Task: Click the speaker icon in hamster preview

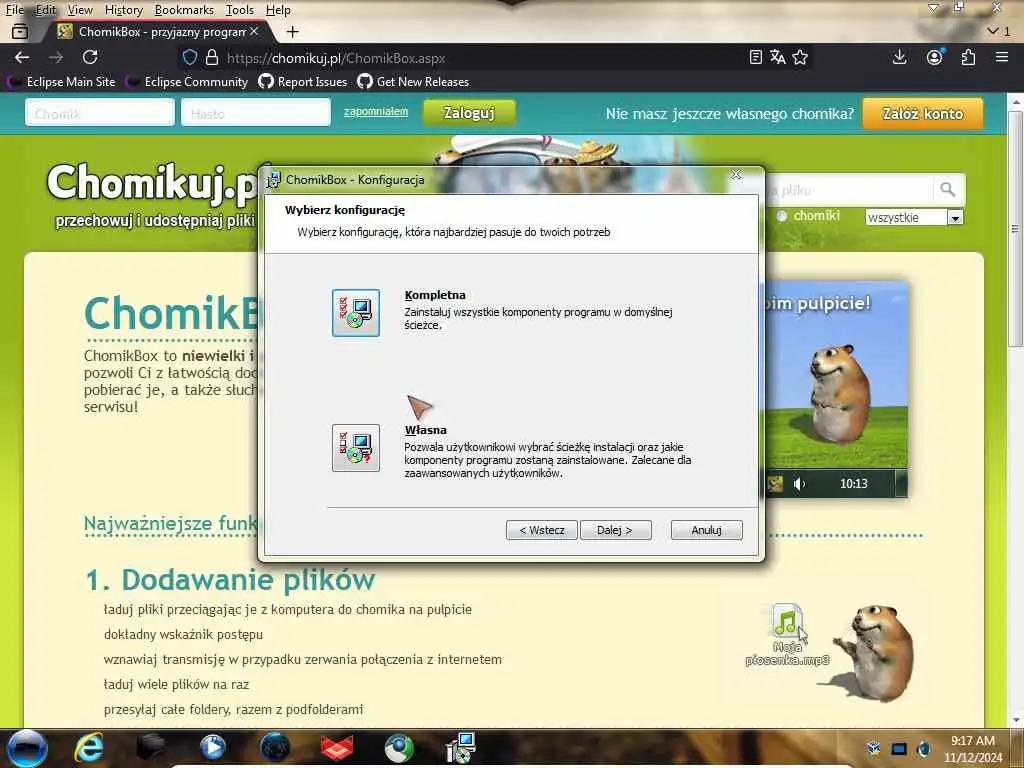Action: [799, 483]
